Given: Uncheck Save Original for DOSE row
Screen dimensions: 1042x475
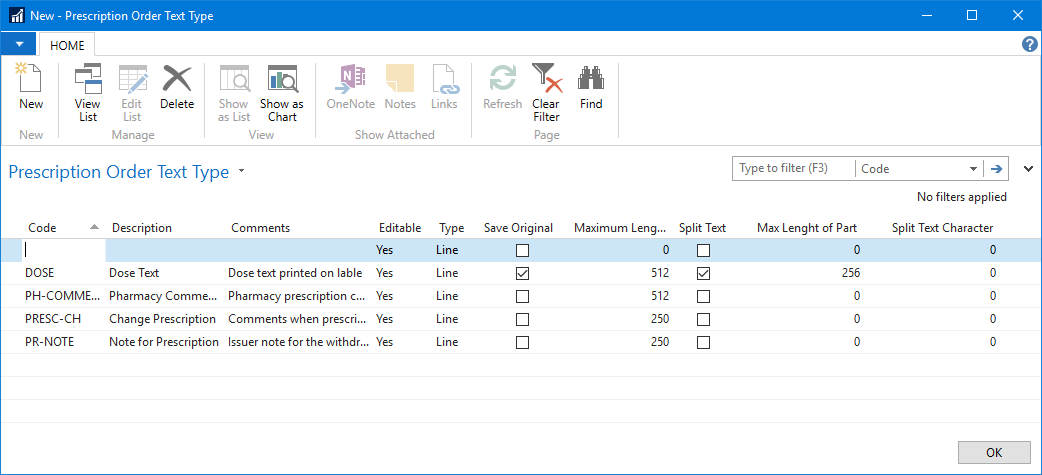Looking at the screenshot, I should tap(522, 273).
